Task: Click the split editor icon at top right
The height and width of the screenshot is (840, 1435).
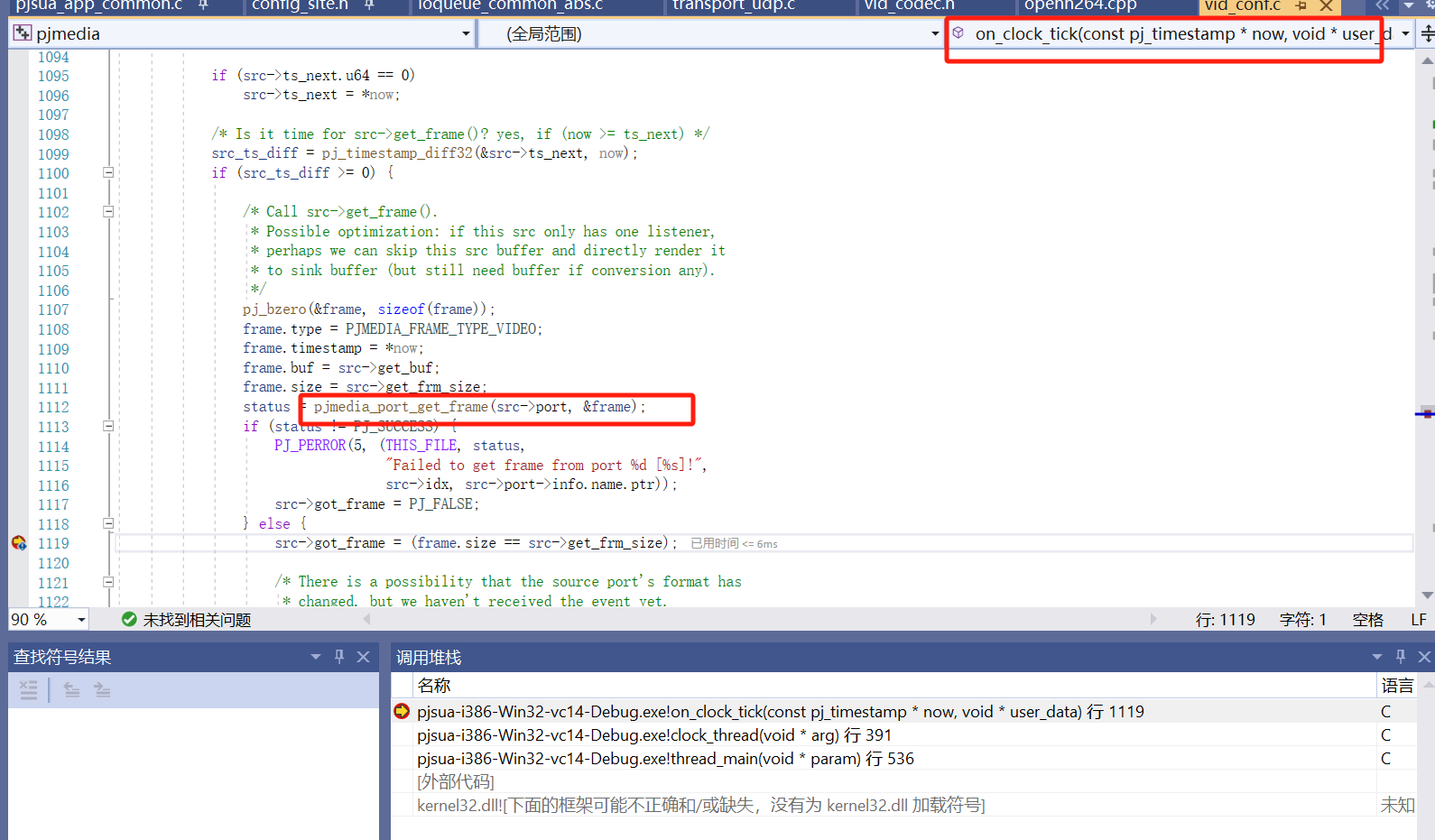Action: click(1427, 34)
